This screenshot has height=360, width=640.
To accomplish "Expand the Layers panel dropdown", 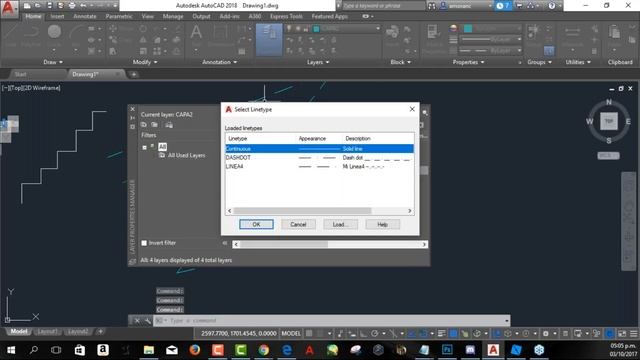I will coord(318,62).
